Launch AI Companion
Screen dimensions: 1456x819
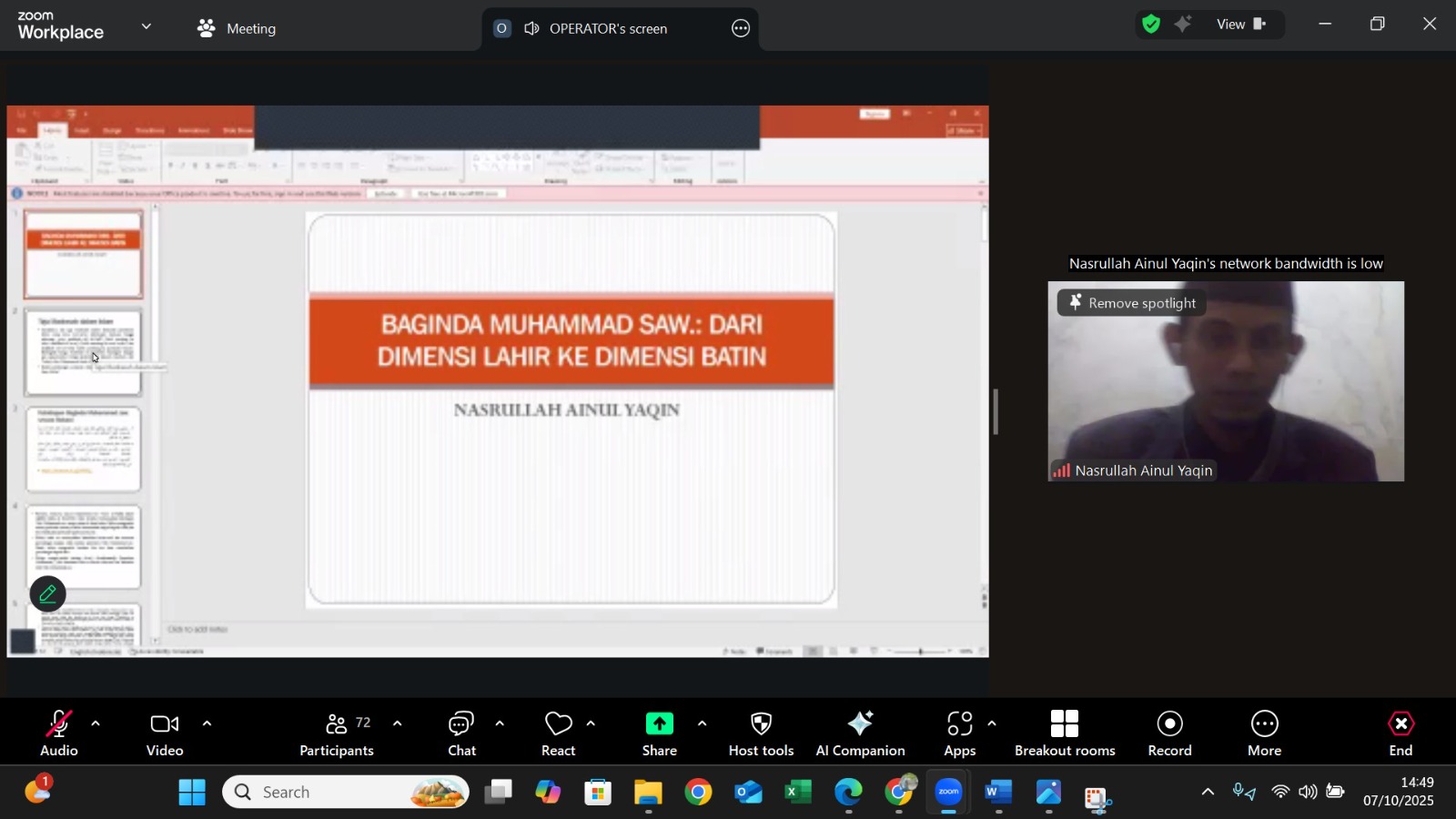pyautogui.click(x=860, y=733)
